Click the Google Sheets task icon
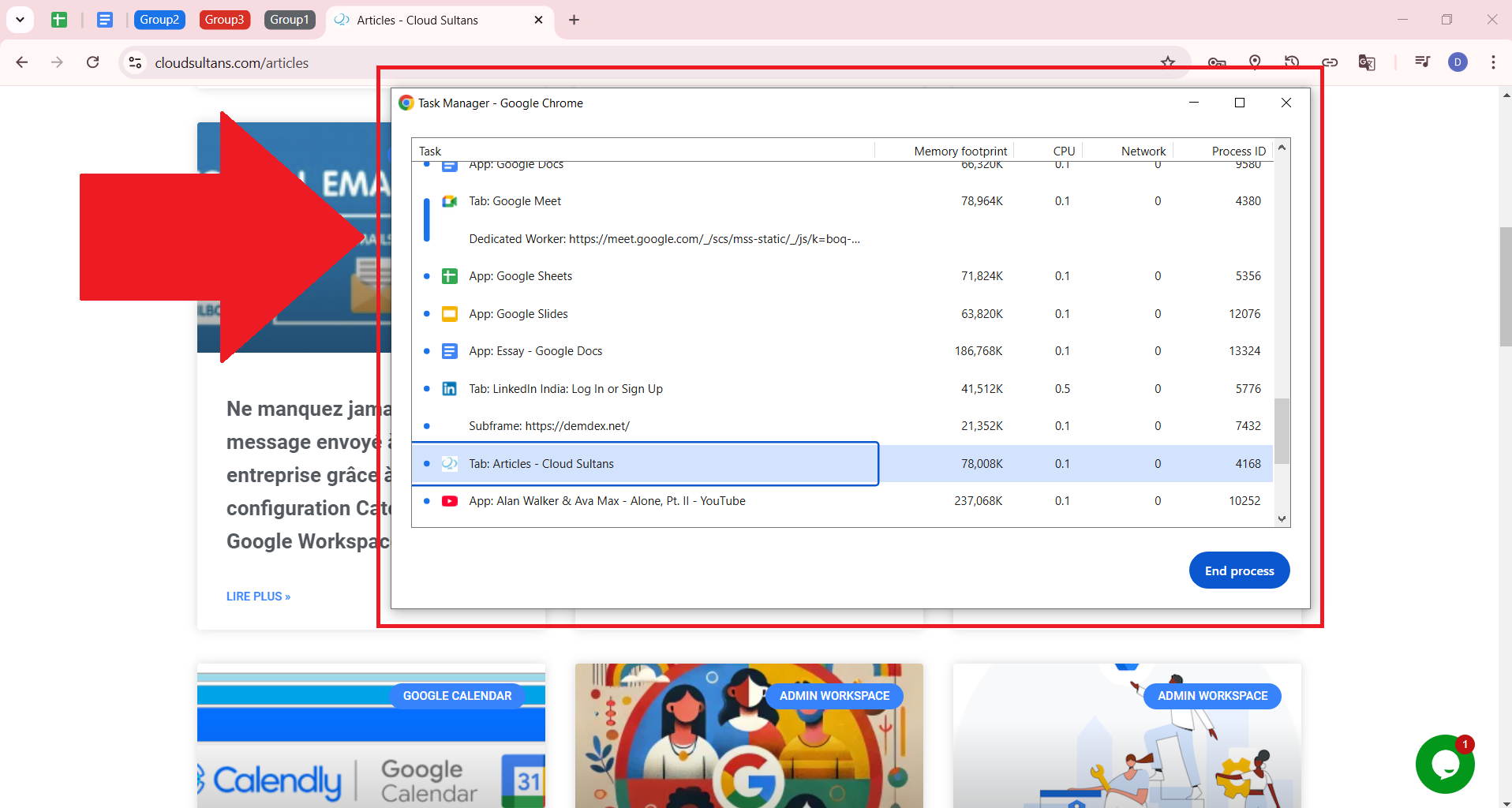 click(449, 276)
